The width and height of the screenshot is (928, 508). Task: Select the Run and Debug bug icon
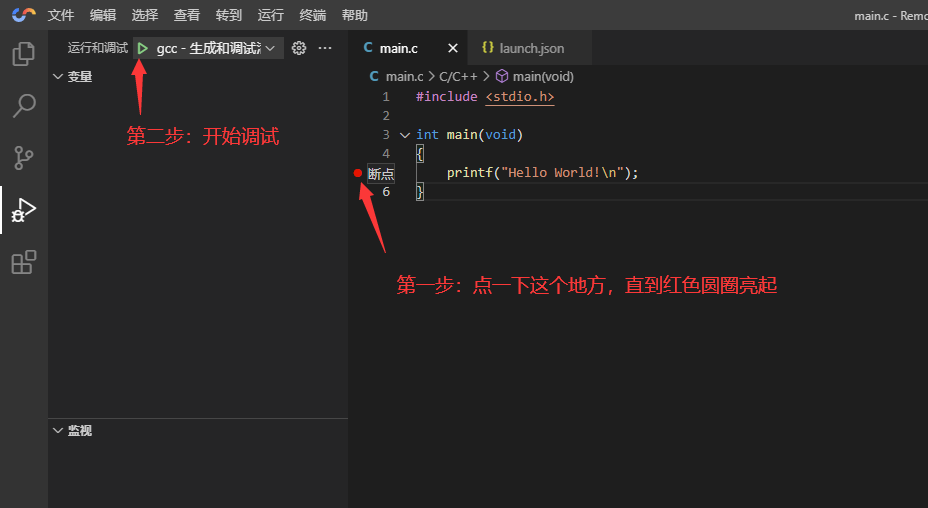[23, 210]
